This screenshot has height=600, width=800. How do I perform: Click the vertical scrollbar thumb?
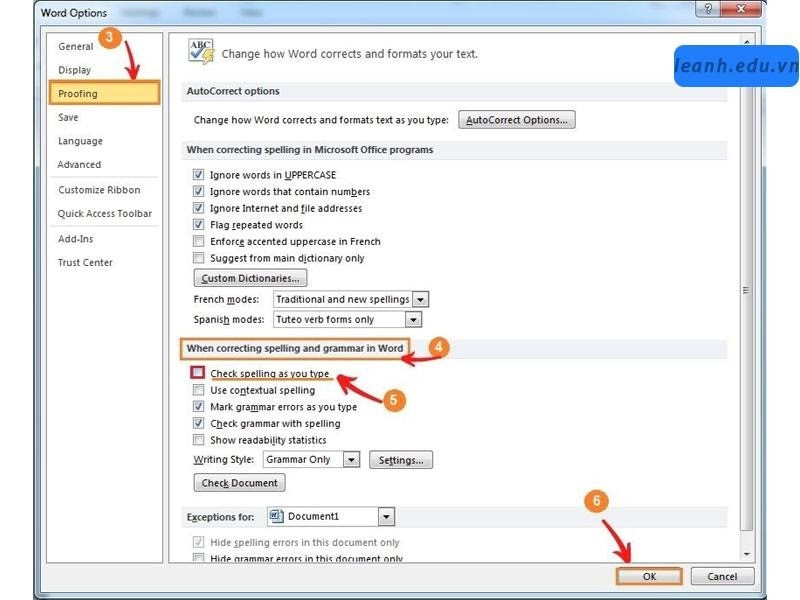tap(746, 290)
